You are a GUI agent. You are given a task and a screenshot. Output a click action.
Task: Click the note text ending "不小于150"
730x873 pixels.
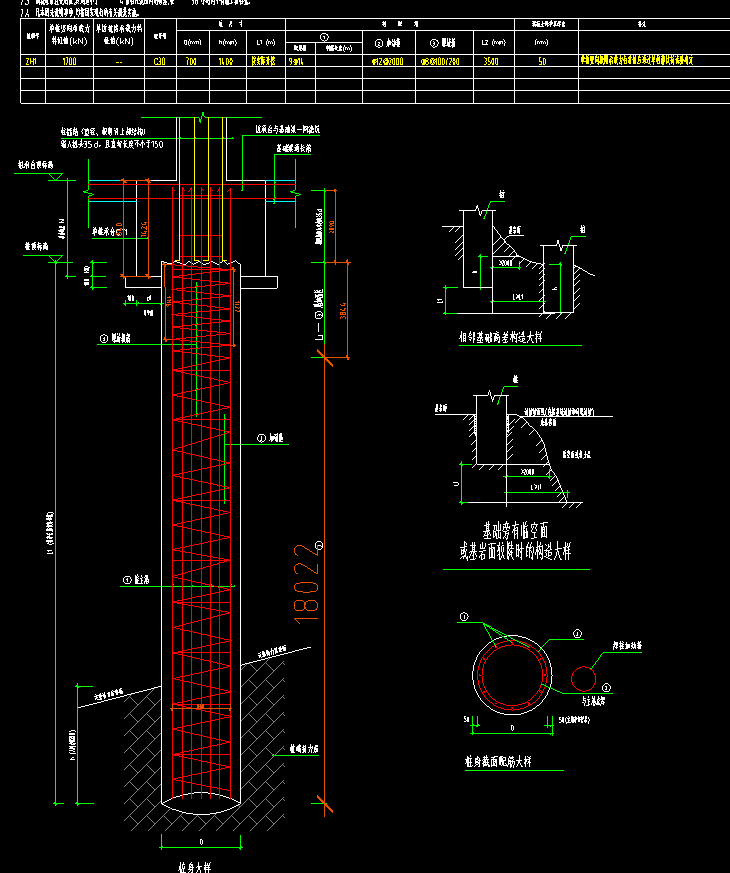pyautogui.click(x=112, y=144)
